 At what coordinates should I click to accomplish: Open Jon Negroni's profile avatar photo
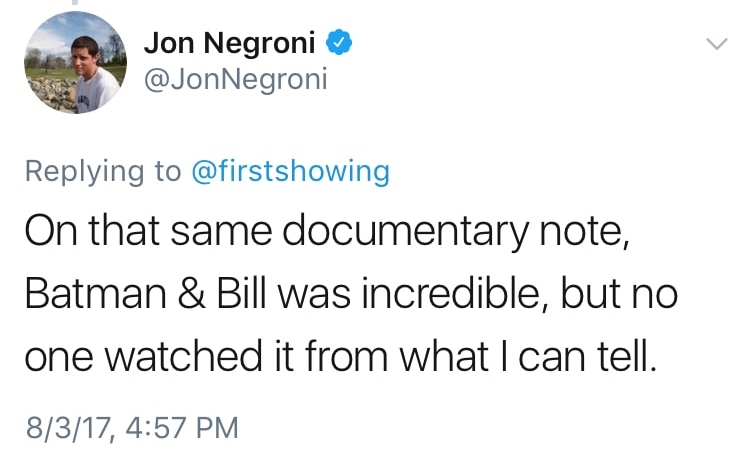[x=73, y=62]
